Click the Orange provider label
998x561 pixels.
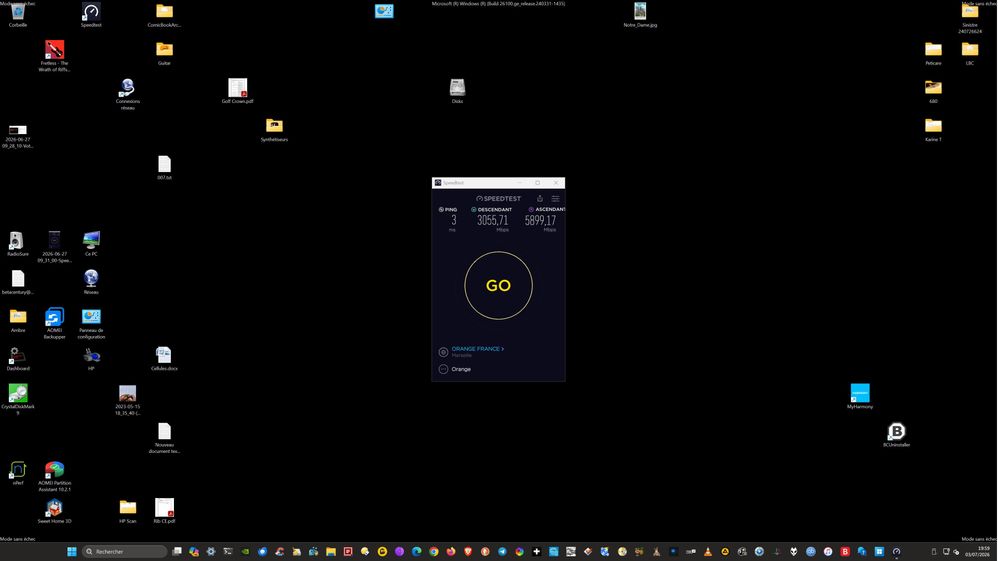[x=461, y=369]
